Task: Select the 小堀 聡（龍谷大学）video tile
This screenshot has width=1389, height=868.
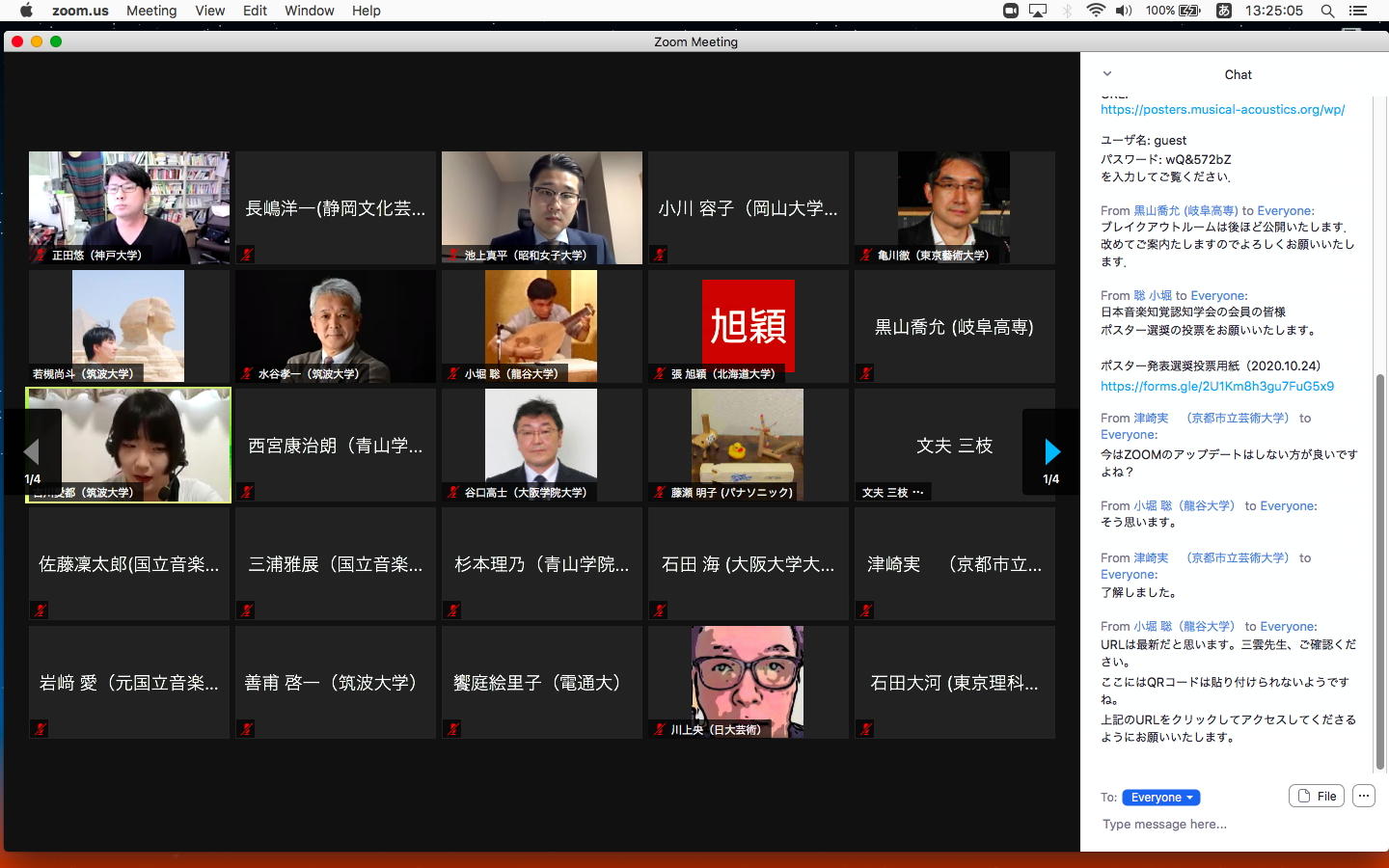Action: click(542, 326)
